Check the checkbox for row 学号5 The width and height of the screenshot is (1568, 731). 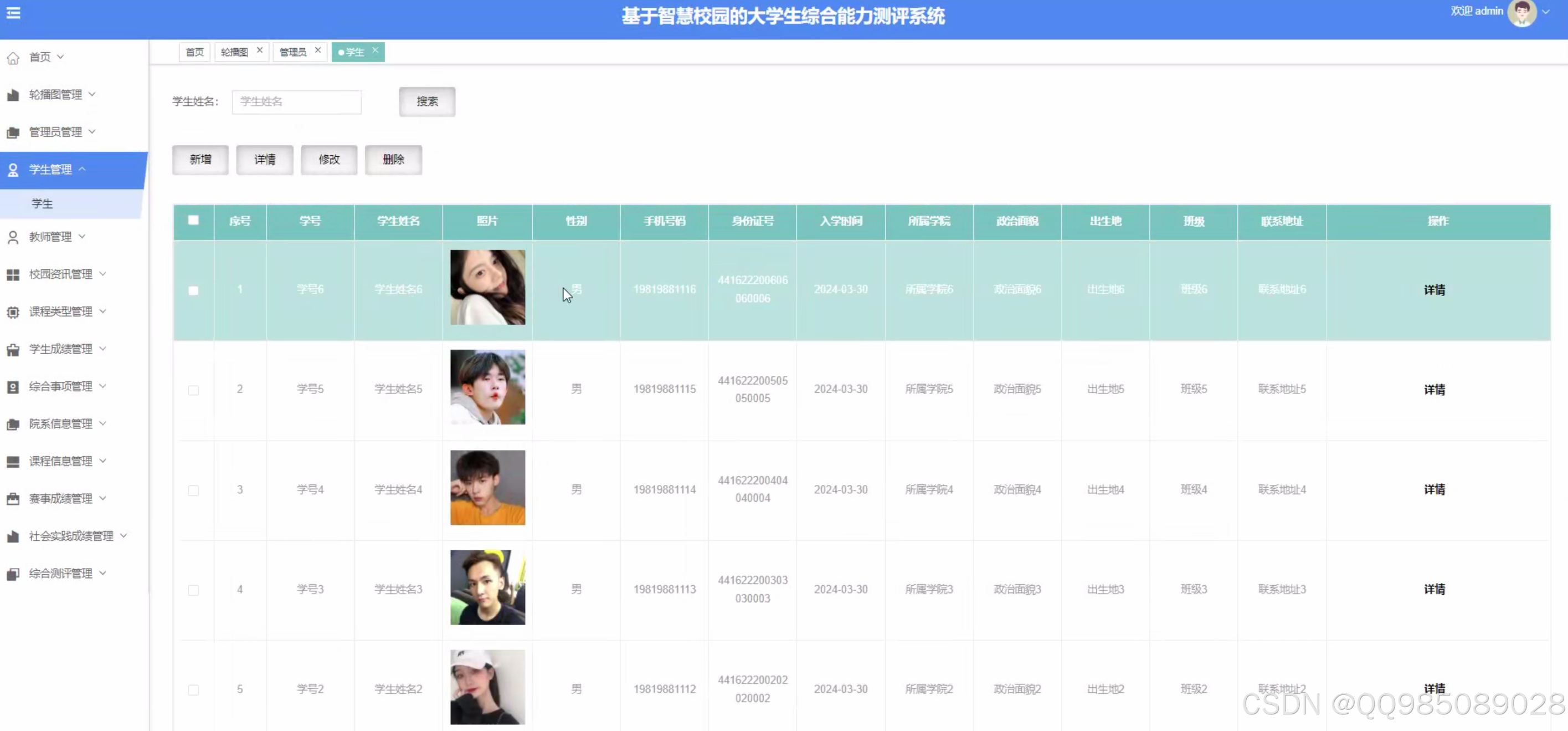coord(193,390)
